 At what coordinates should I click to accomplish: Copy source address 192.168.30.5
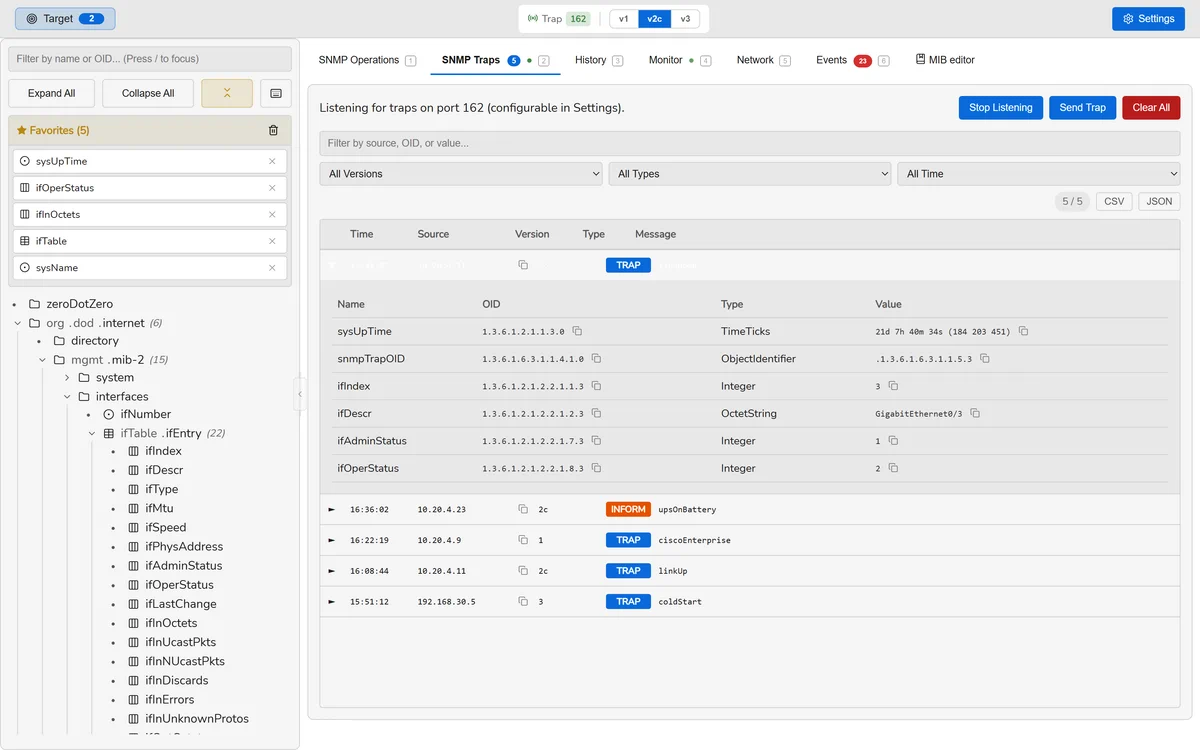523,602
